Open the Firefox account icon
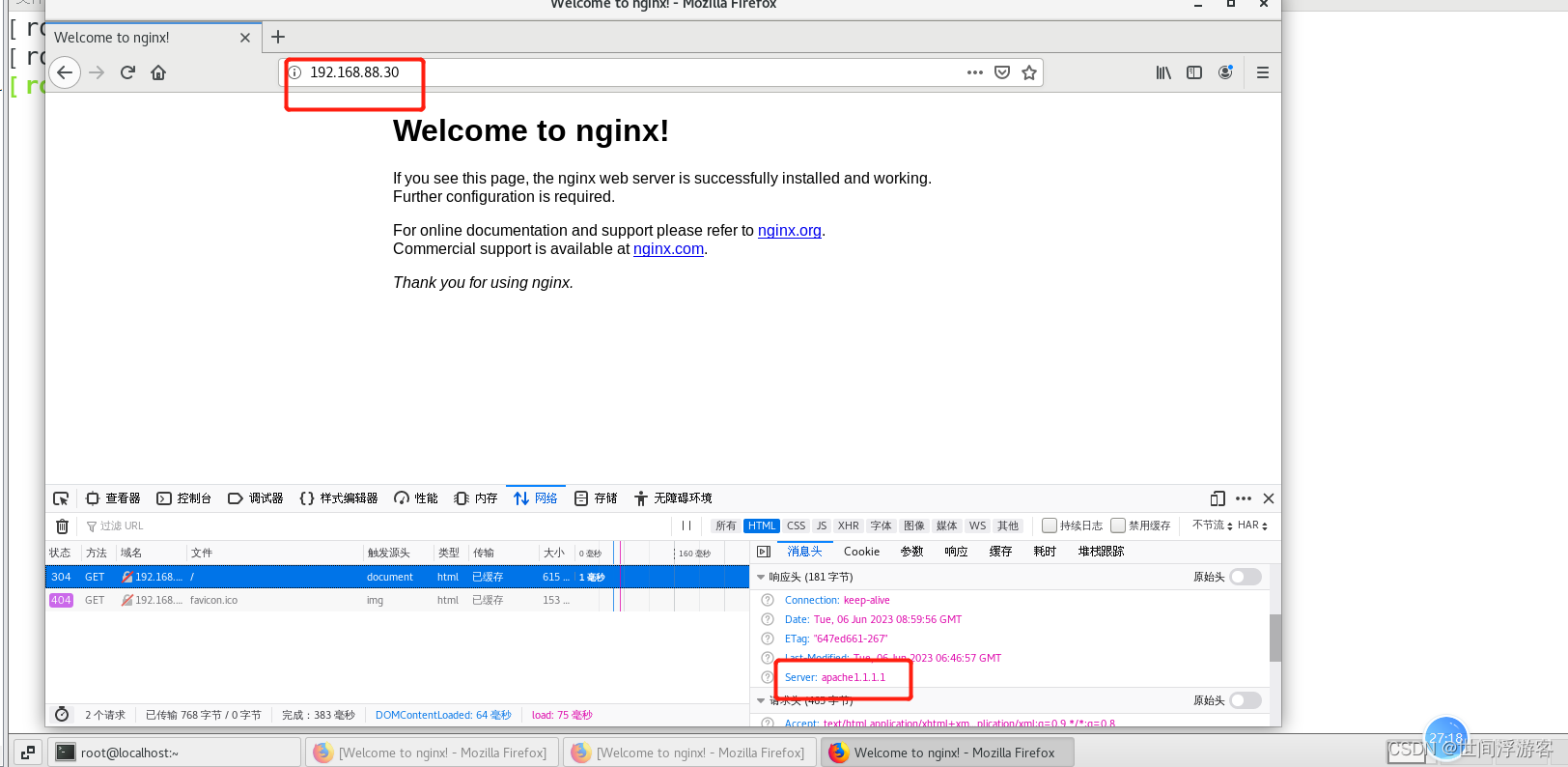 click(x=1225, y=72)
